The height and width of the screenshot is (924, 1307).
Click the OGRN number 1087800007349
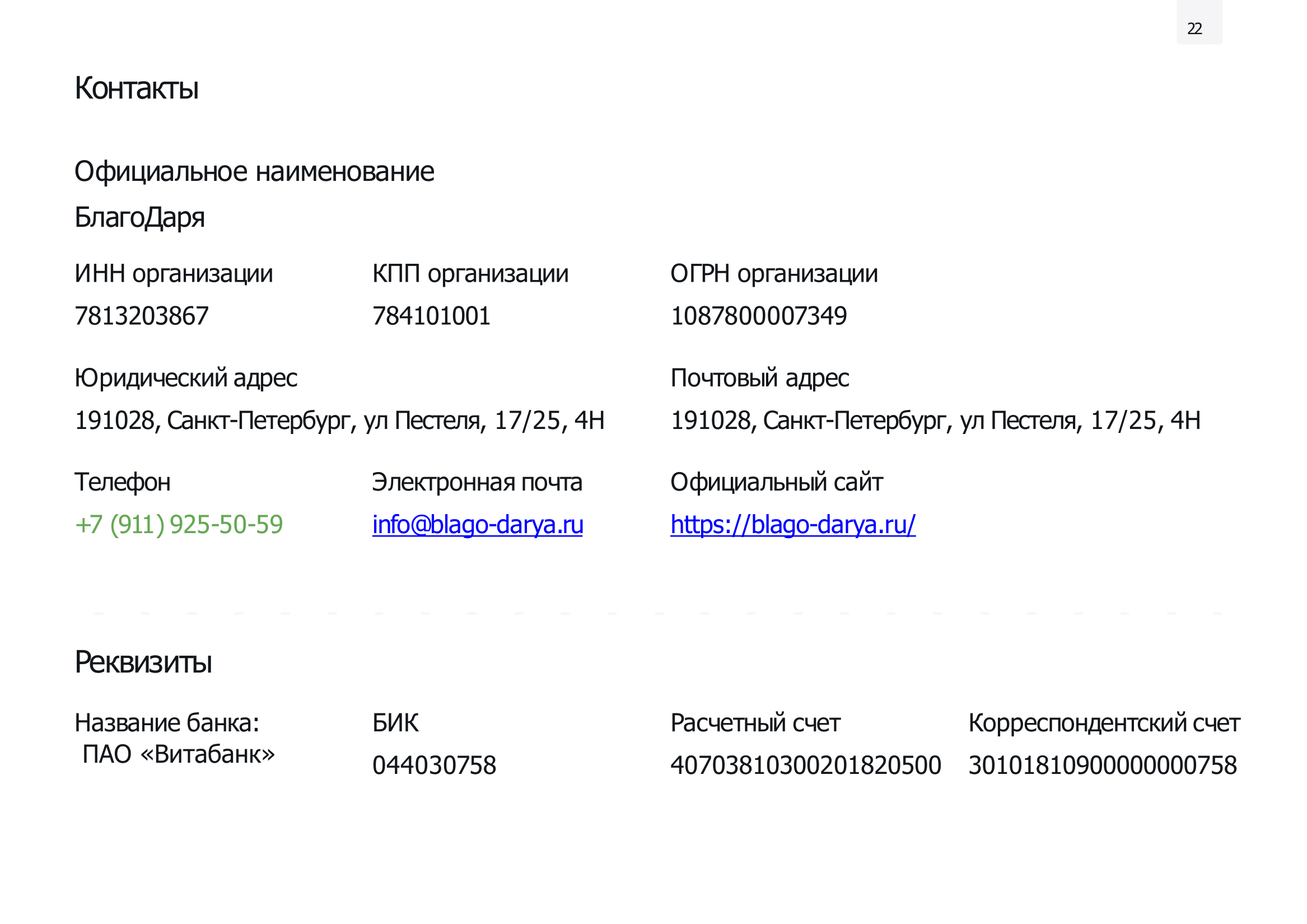tap(759, 316)
